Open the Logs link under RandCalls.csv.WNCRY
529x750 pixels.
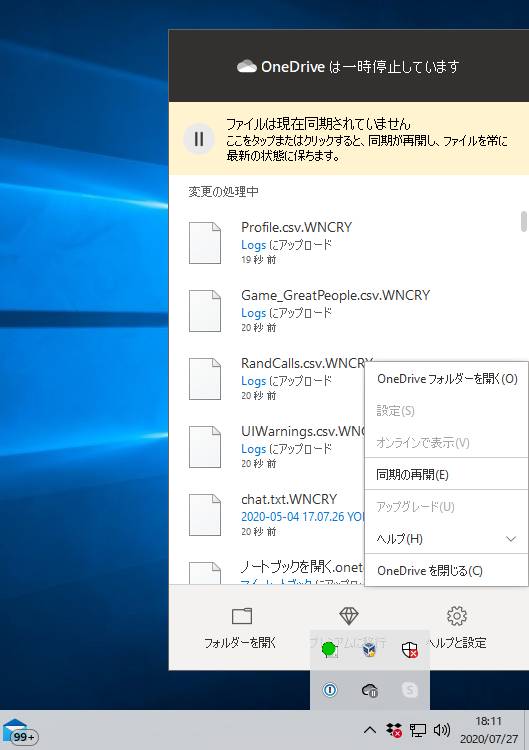tap(253, 381)
